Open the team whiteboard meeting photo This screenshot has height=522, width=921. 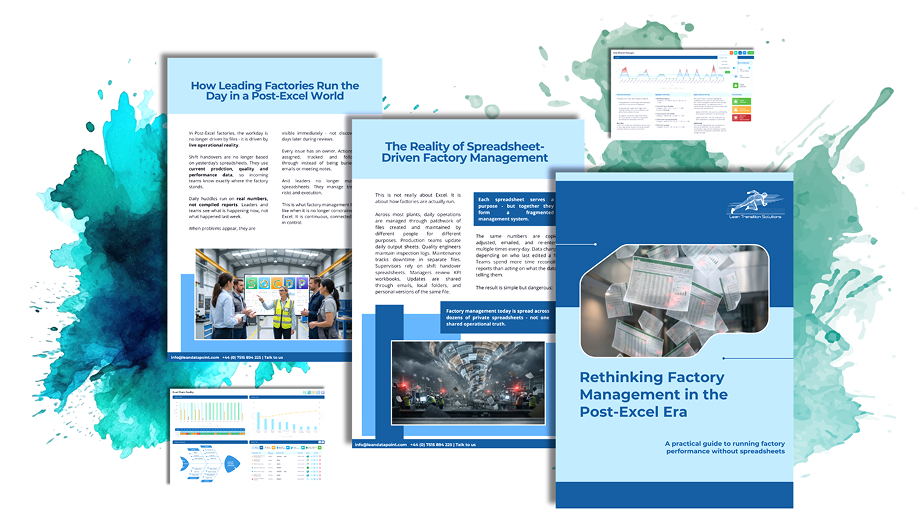274,294
